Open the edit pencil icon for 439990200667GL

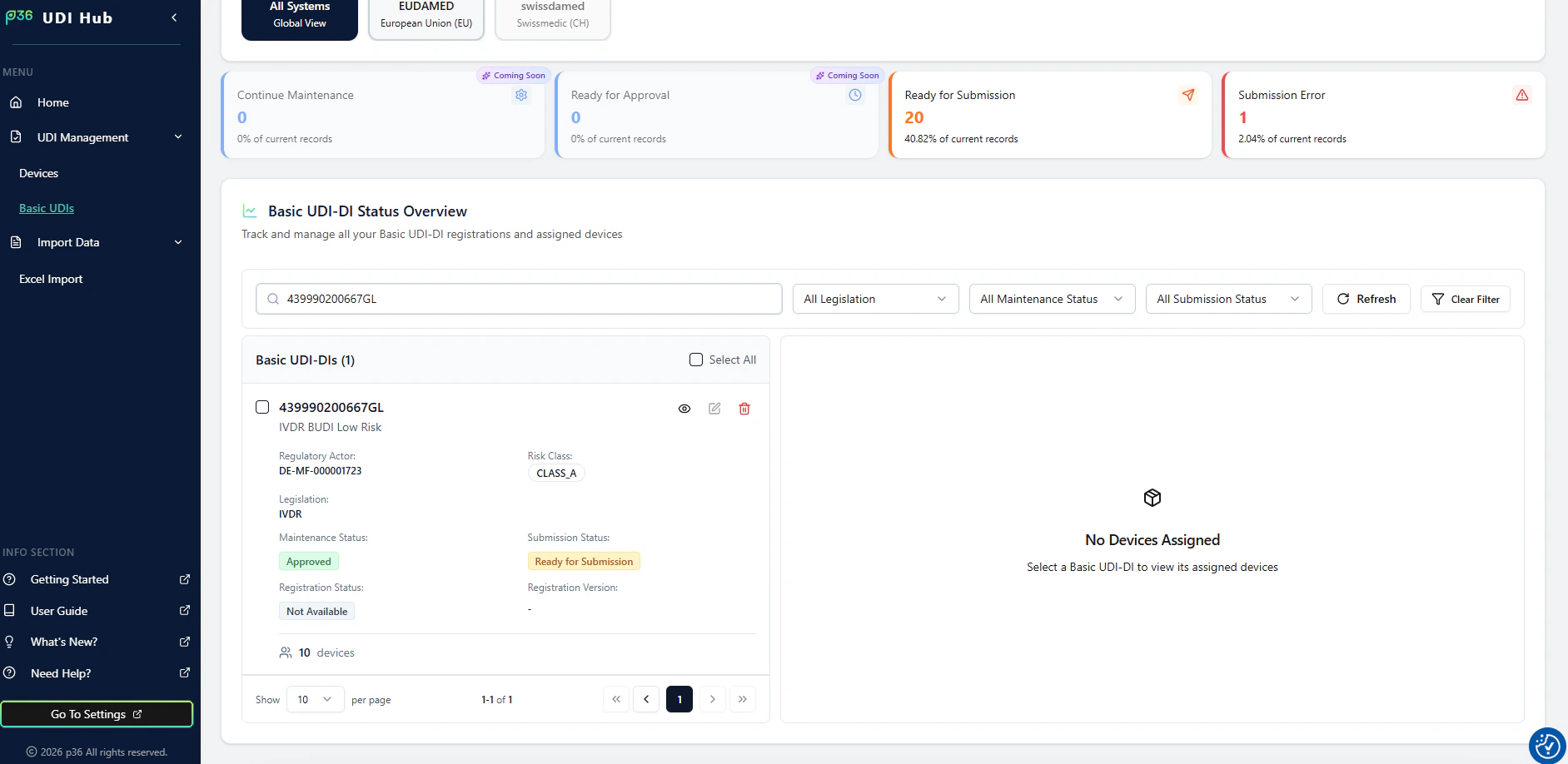(714, 409)
